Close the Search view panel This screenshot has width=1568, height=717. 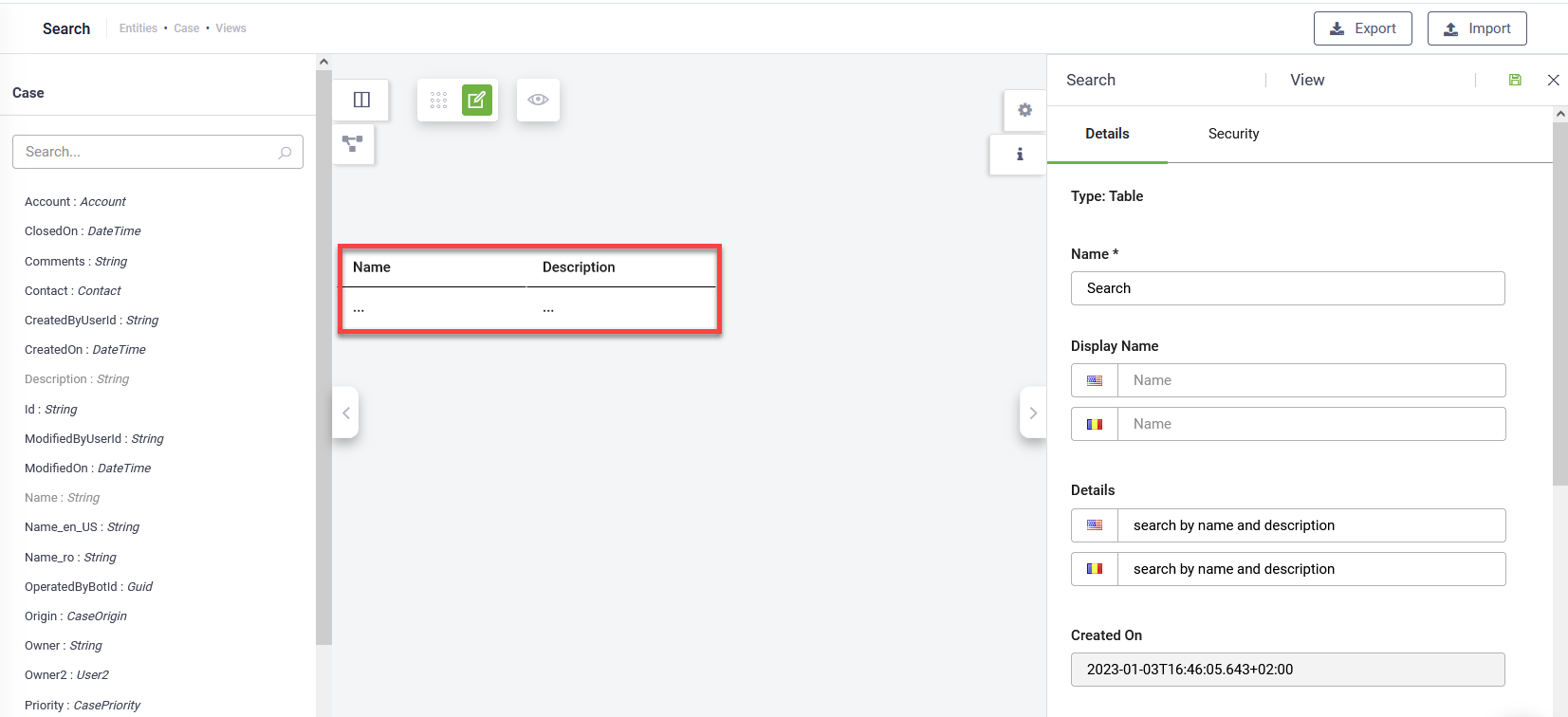click(1553, 80)
